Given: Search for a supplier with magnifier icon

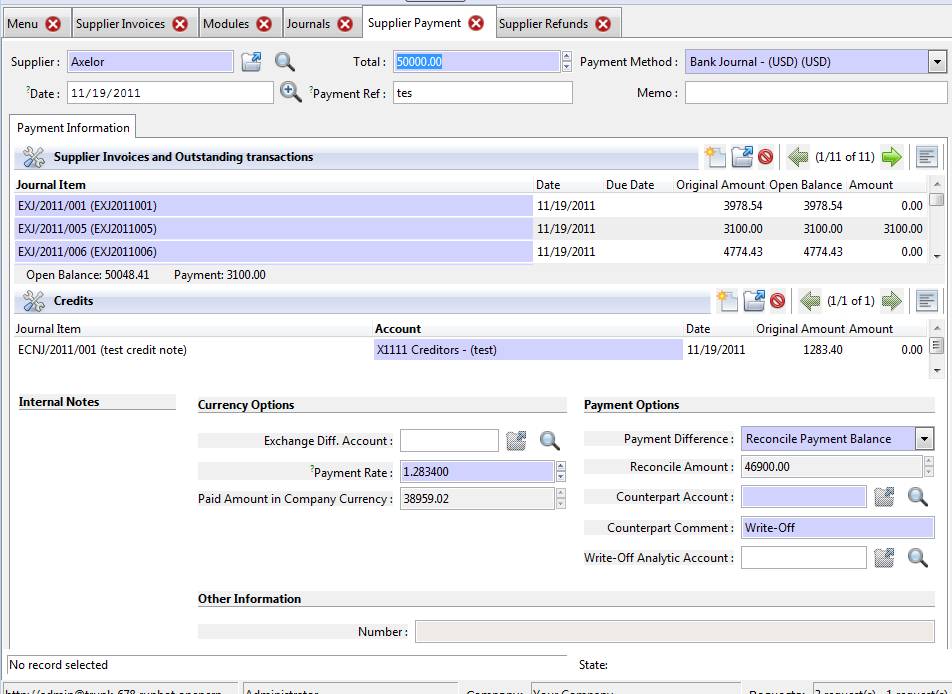Looking at the screenshot, I should coord(285,62).
